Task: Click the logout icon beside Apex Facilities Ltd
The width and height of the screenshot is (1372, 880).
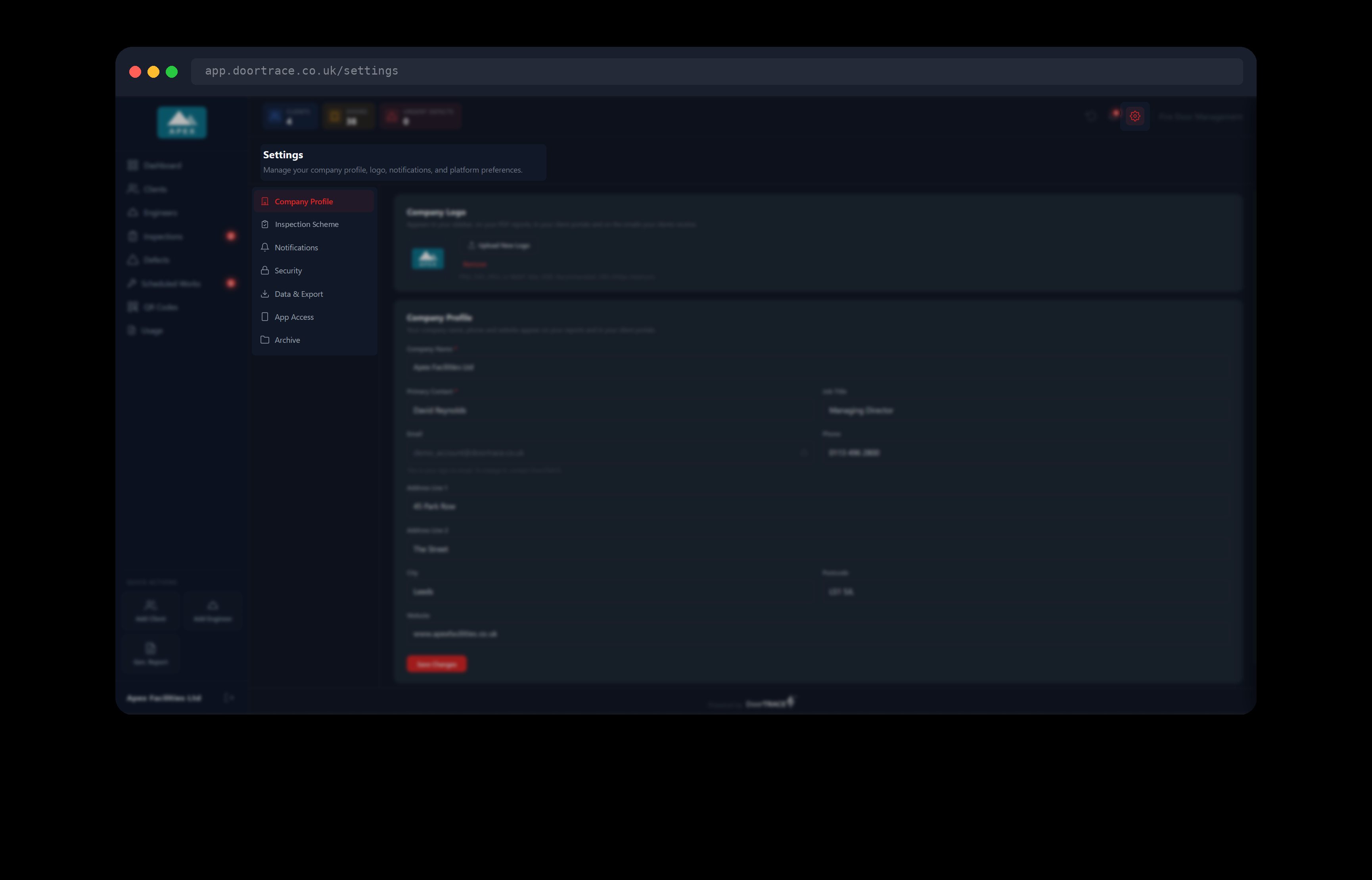Action: click(229, 698)
